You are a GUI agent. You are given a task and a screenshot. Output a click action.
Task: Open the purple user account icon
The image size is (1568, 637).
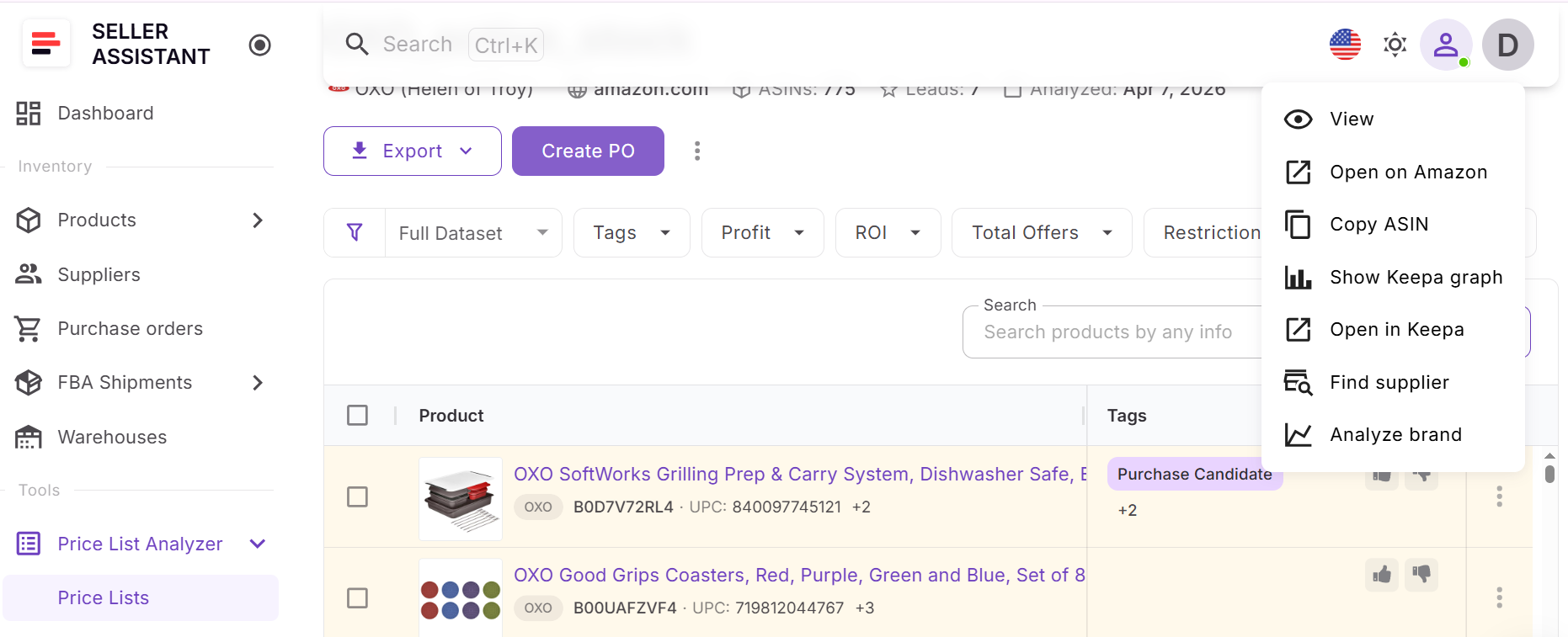[1446, 45]
